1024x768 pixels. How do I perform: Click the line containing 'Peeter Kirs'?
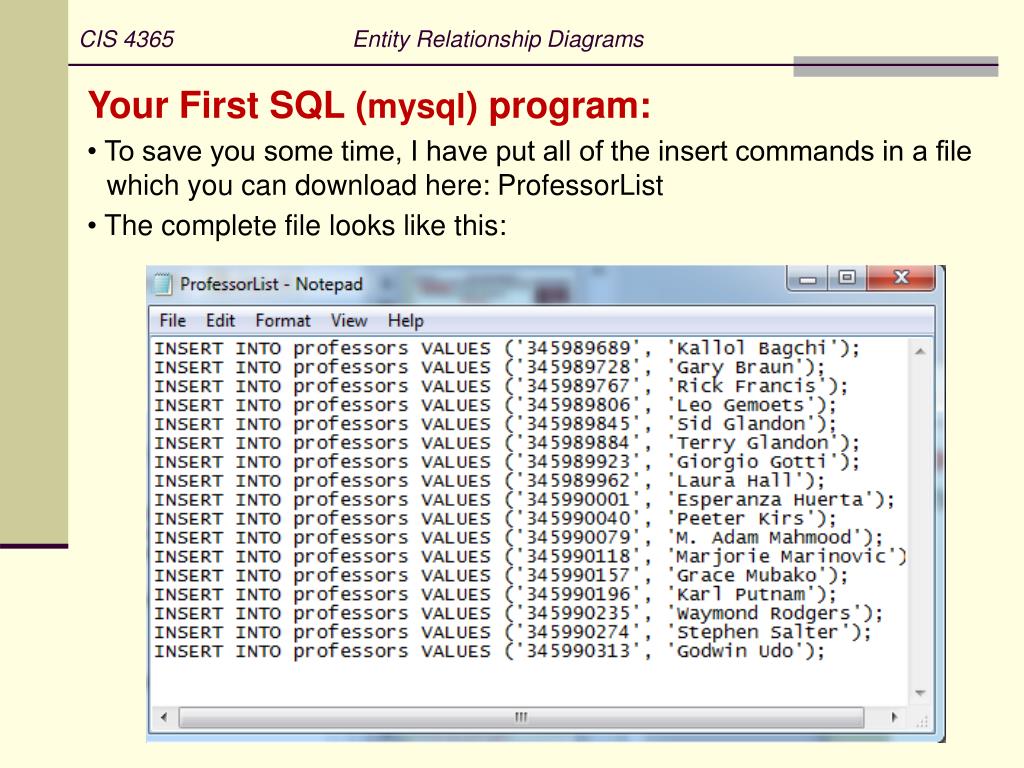495,519
